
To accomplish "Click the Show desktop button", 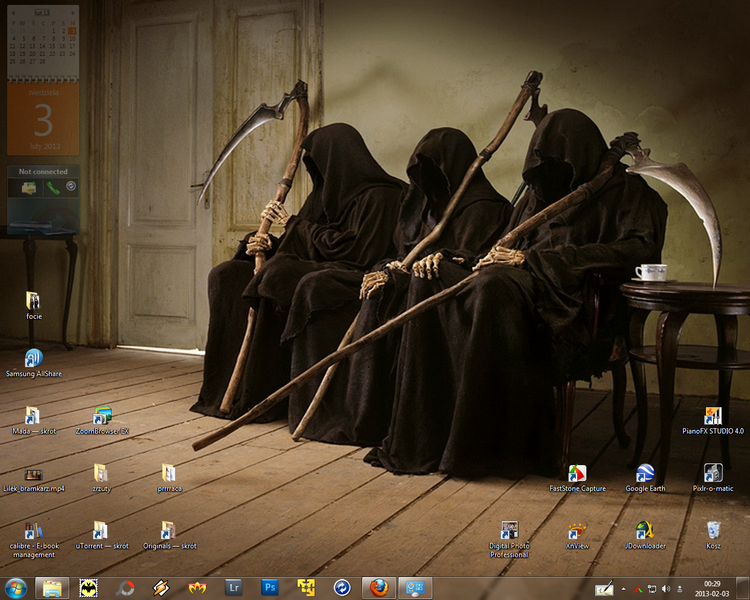I will click(743, 589).
